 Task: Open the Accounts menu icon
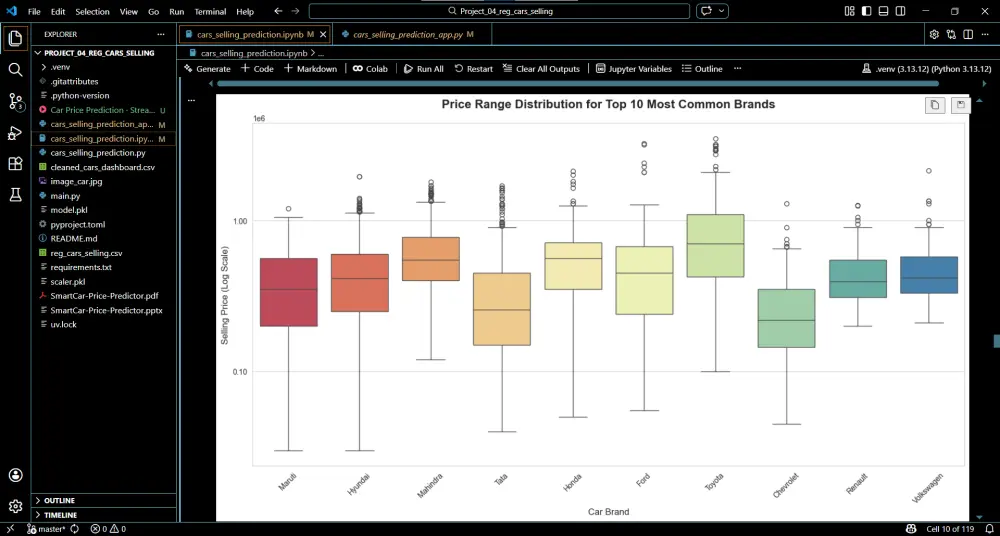click(x=15, y=475)
